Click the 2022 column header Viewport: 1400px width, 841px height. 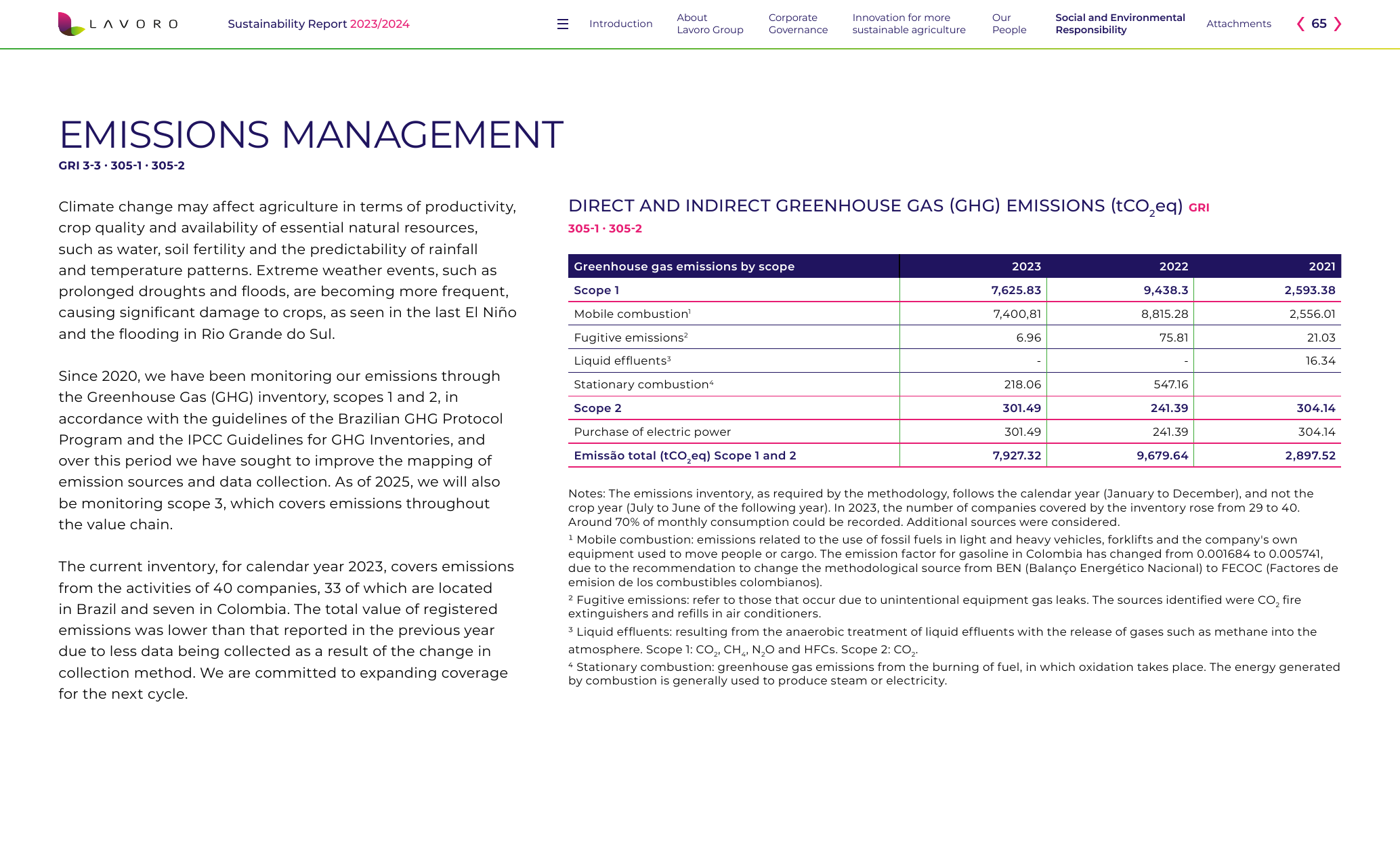coord(1173,266)
